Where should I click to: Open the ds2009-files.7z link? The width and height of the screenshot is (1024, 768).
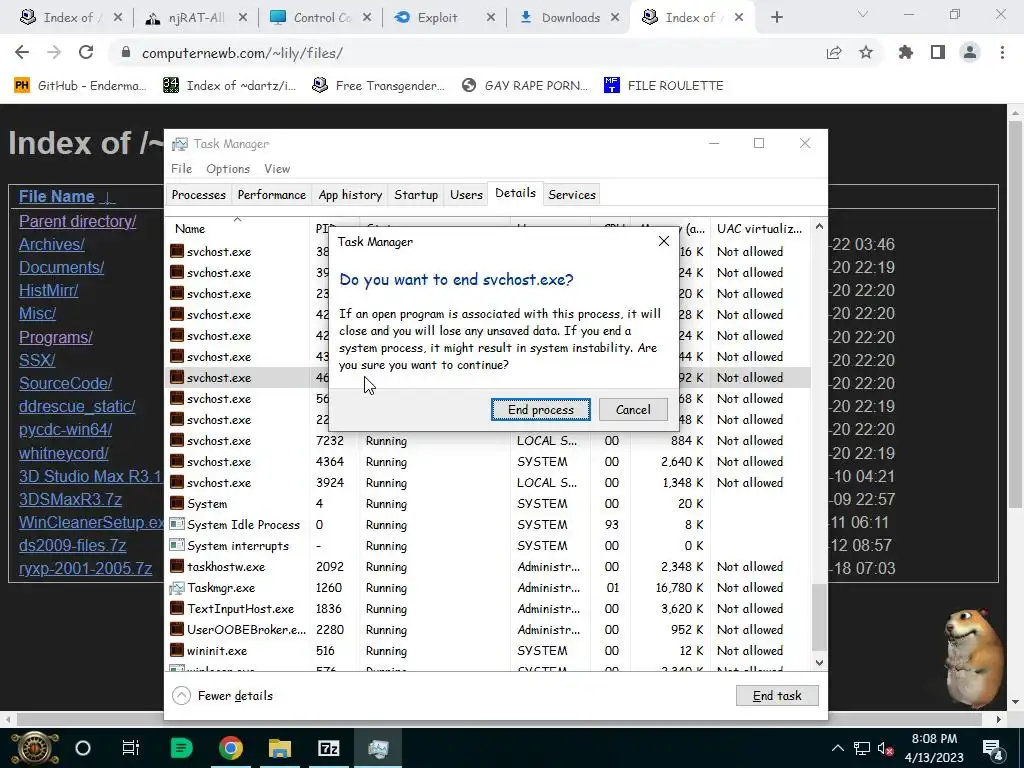(72, 545)
